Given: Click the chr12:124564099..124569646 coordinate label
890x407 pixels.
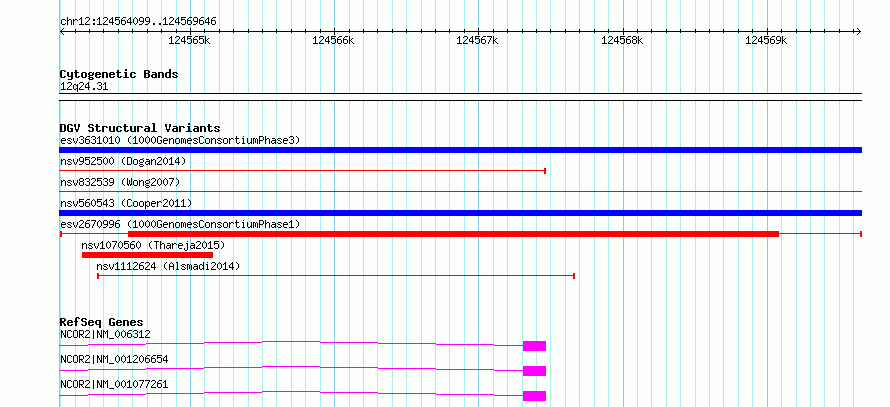Looking at the screenshot, I should coord(138,22).
